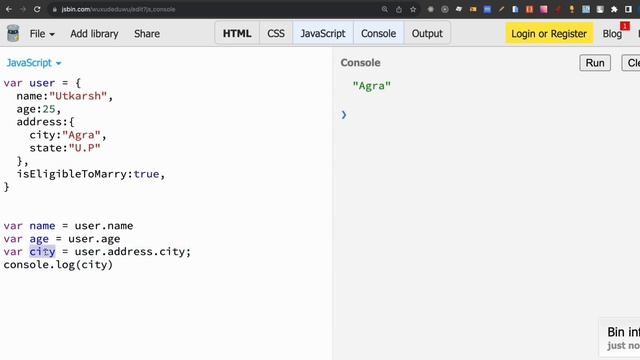Click Login or Register button
Image resolution: width=640 pixels, height=360 pixels.
pos(549,34)
